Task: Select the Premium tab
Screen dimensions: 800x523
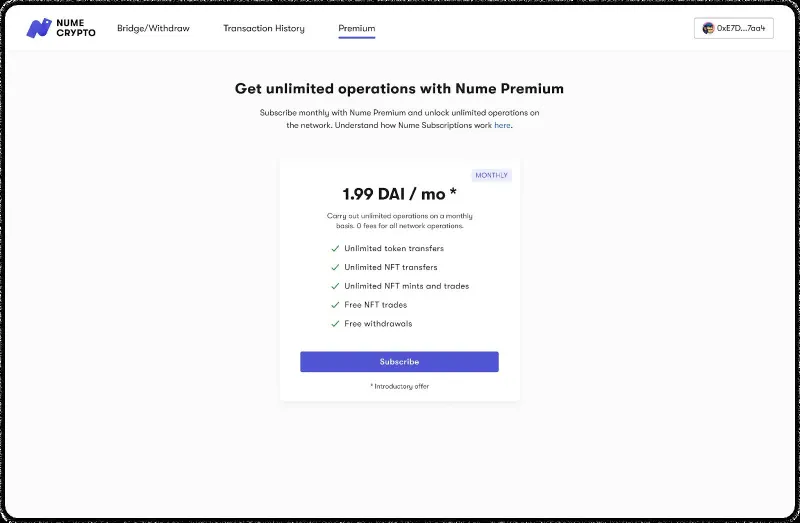Action: click(357, 28)
